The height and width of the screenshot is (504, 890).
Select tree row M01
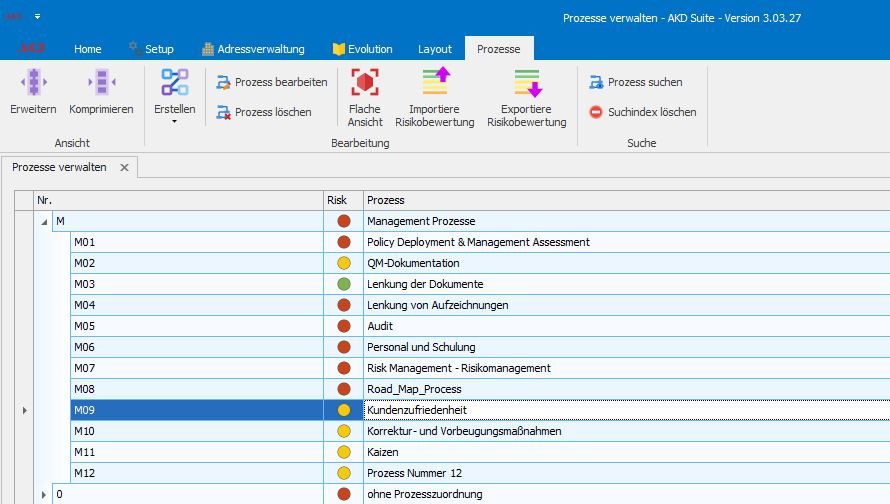pyautogui.click(x=197, y=242)
